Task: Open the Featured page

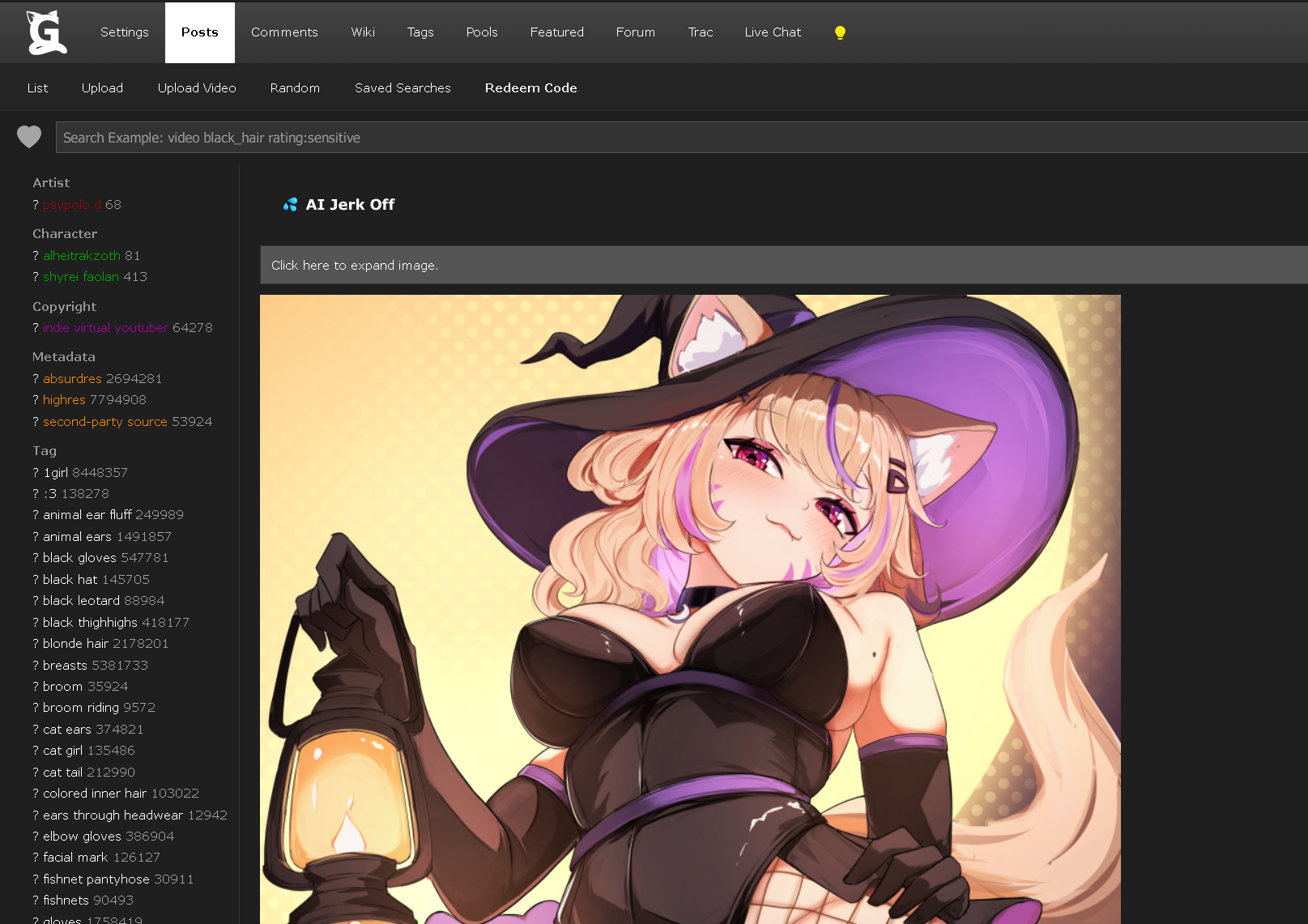Action: (557, 32)
